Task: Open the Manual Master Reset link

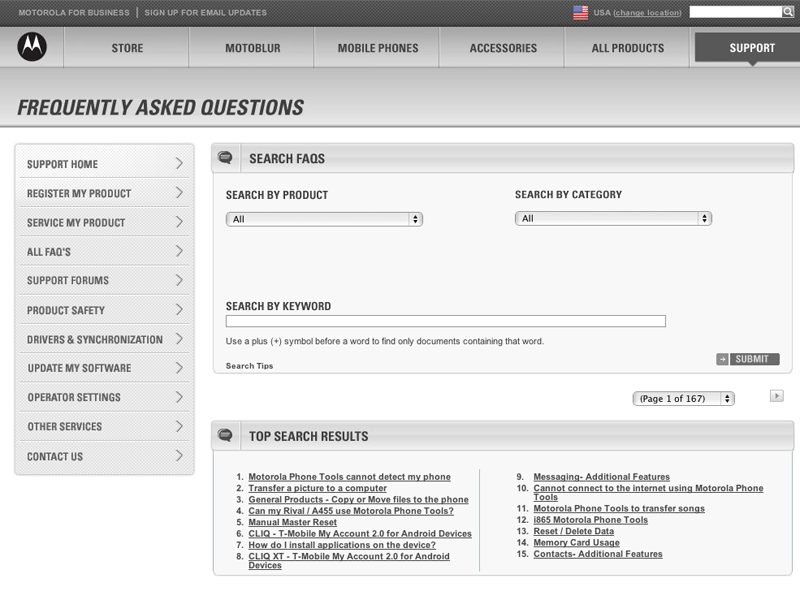Action: click(292, 522)
